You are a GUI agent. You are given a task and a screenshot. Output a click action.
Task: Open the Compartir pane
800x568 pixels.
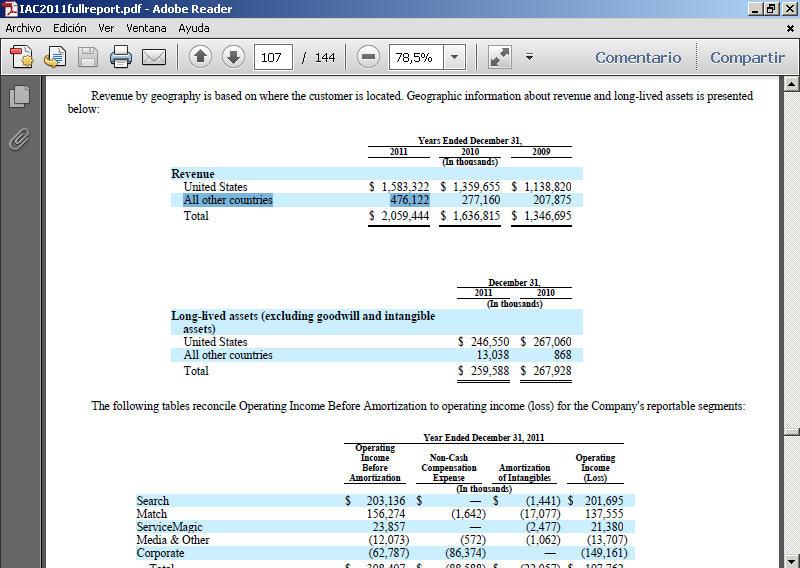click(x=747, y=57)
